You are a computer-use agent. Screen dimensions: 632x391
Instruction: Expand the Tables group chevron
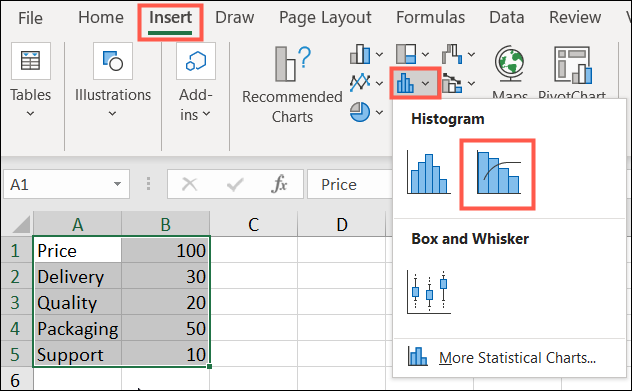(x=30, y=114)
